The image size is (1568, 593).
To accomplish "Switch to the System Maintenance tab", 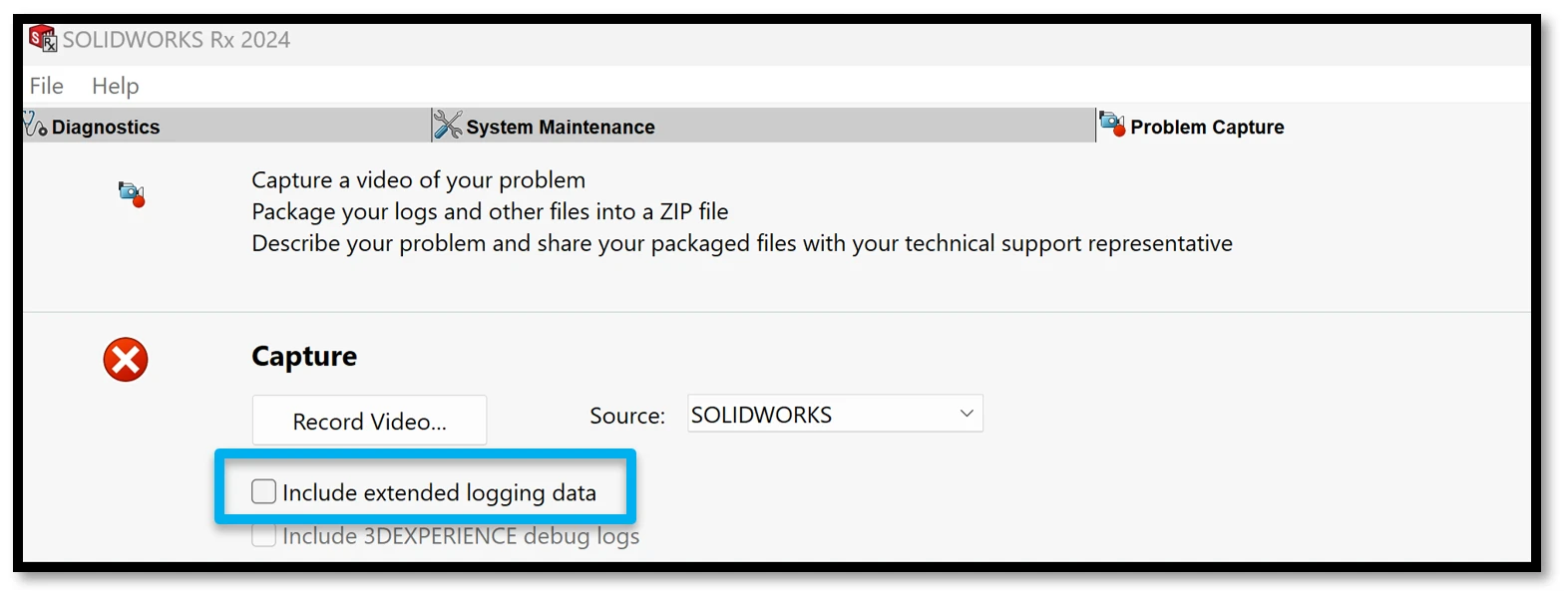I will 561,128.
